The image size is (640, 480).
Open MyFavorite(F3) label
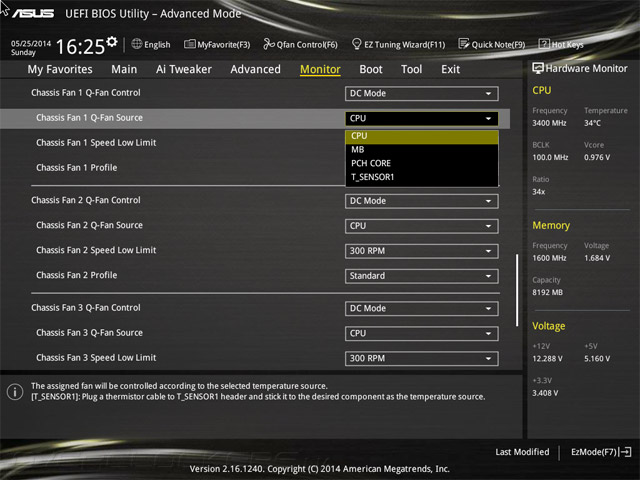point(224,44)
